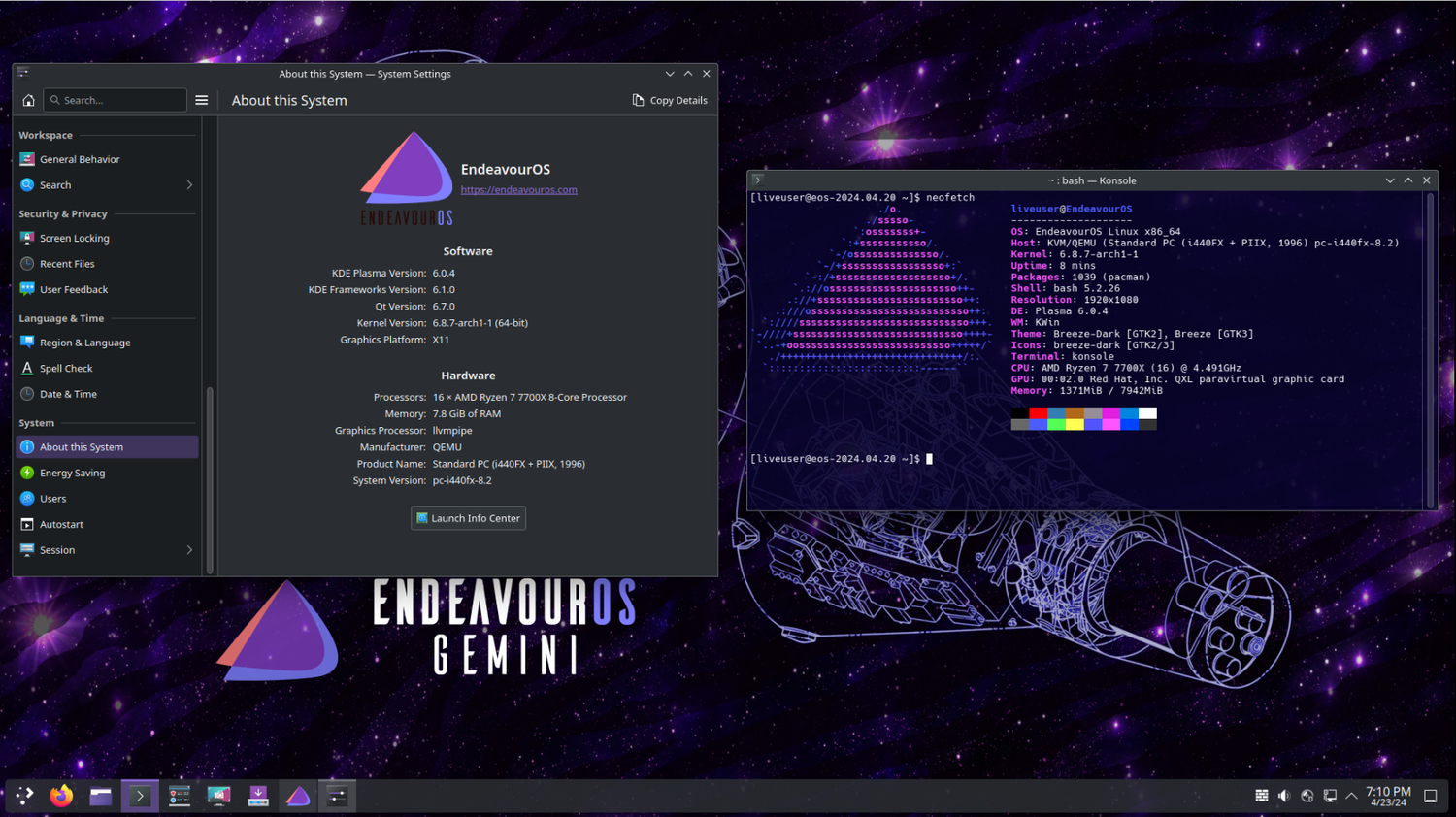The height and width of the screenshot is (817, 1456).
Task: Click System Version value "pc-i440fx-8.2" in Settings
Action: click(x=462, y=480)
